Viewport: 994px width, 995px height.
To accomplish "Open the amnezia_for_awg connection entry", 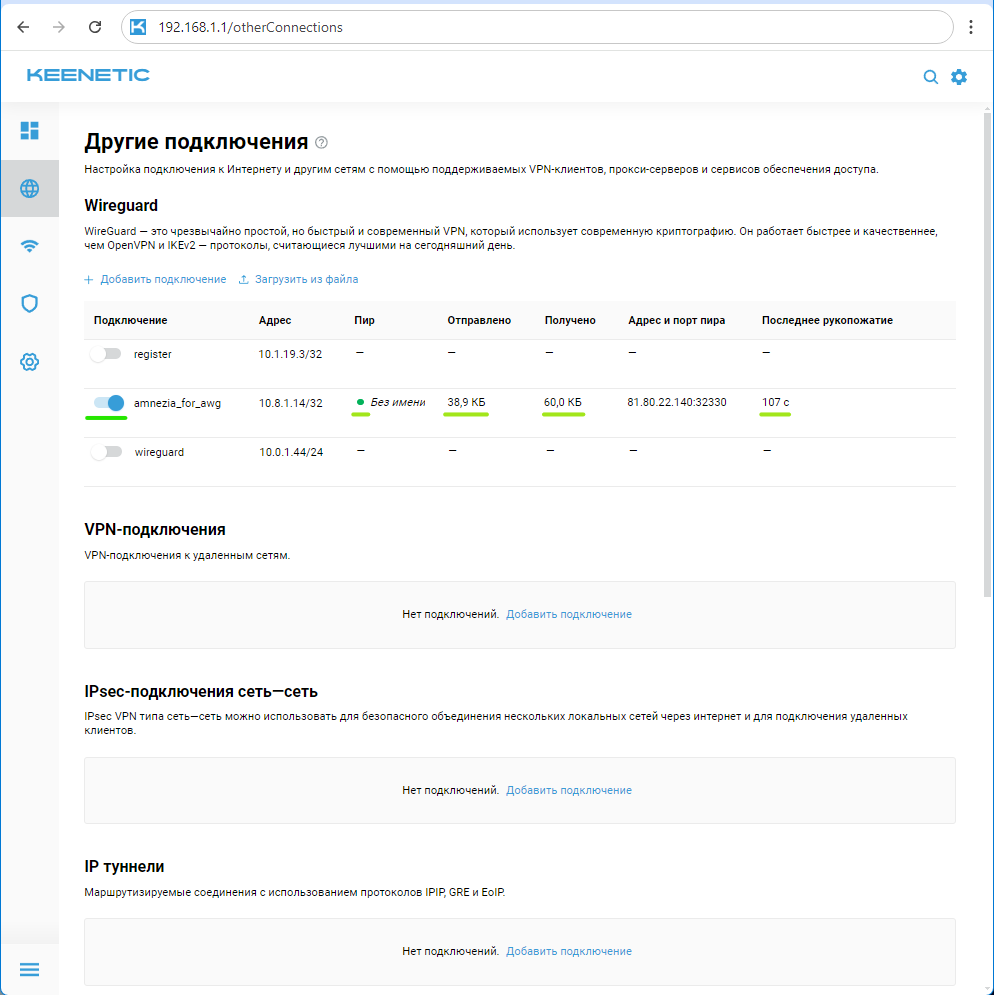I will click(178, 403).
